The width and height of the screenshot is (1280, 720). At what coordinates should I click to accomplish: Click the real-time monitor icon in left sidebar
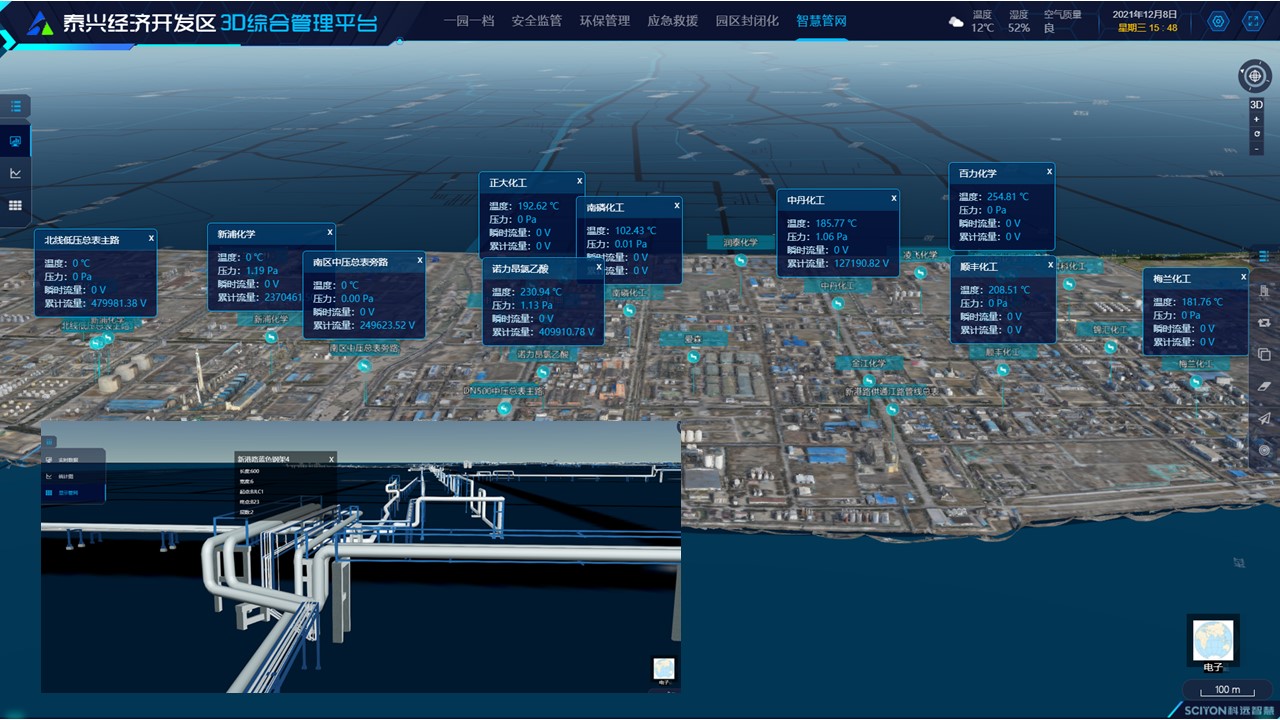[15, 141]
